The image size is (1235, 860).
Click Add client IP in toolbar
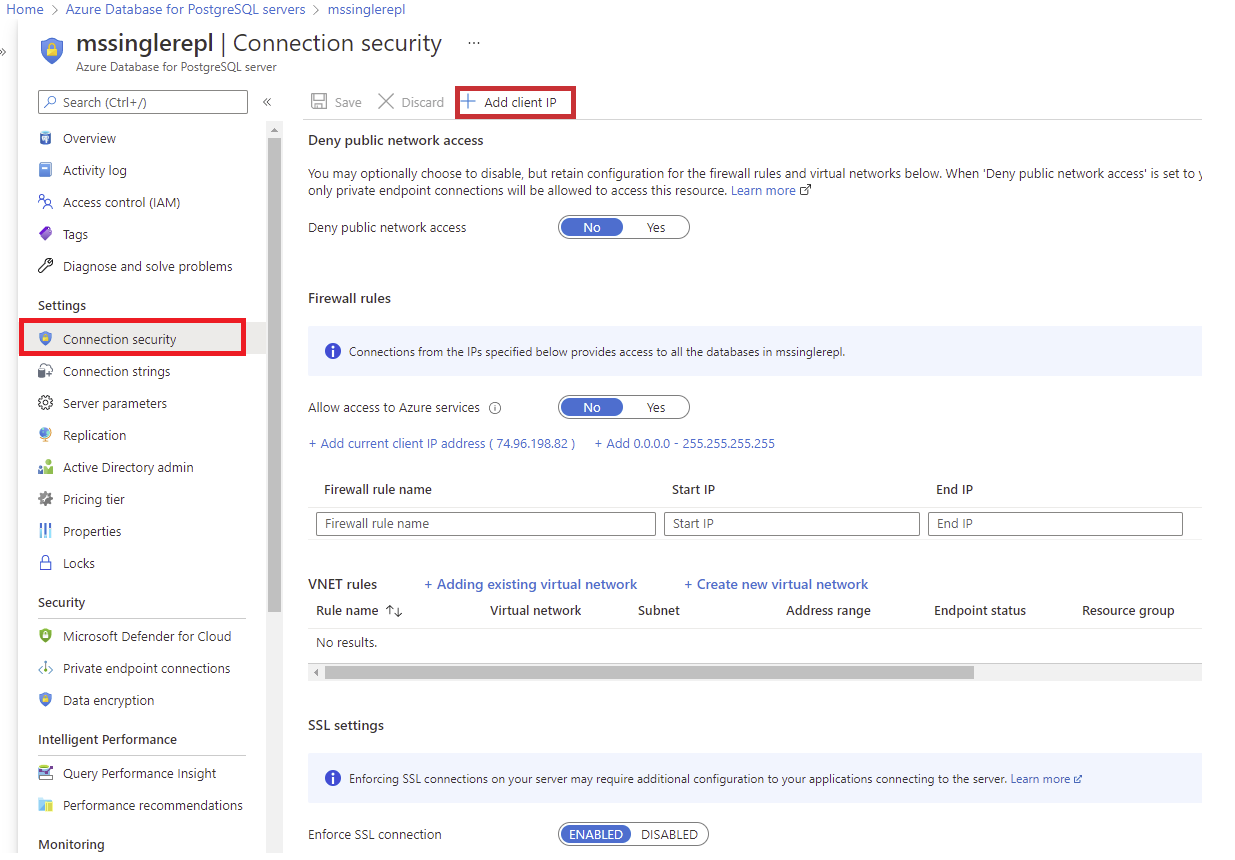click(x=515, y=102)
